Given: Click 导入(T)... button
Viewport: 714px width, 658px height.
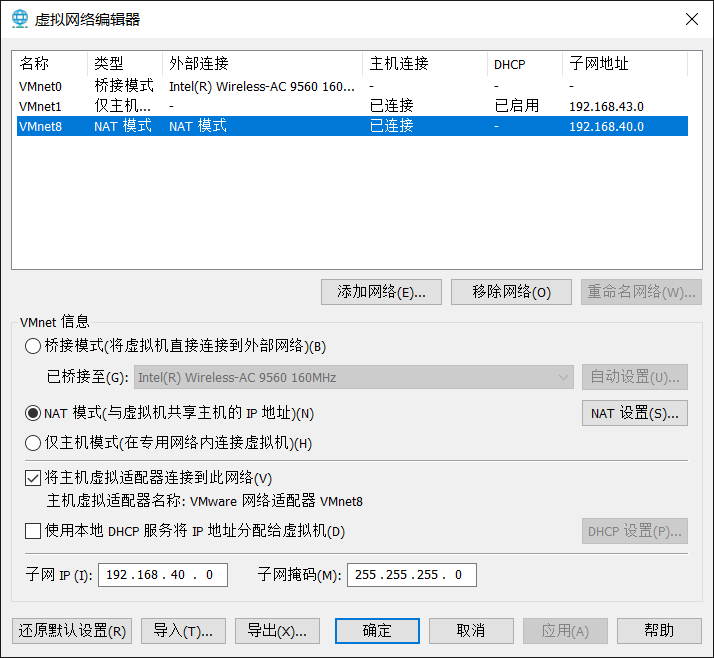Looking at the screenshot, I should click(x=184, y=631).
